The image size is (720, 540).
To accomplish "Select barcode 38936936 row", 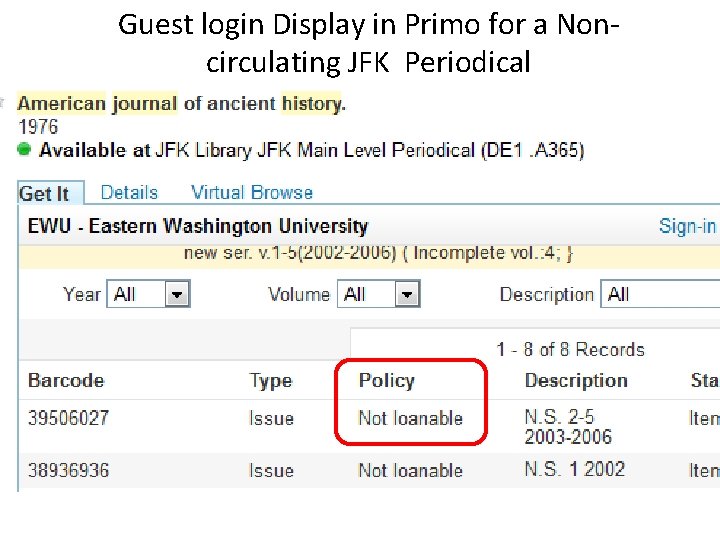I will [369, 471].
